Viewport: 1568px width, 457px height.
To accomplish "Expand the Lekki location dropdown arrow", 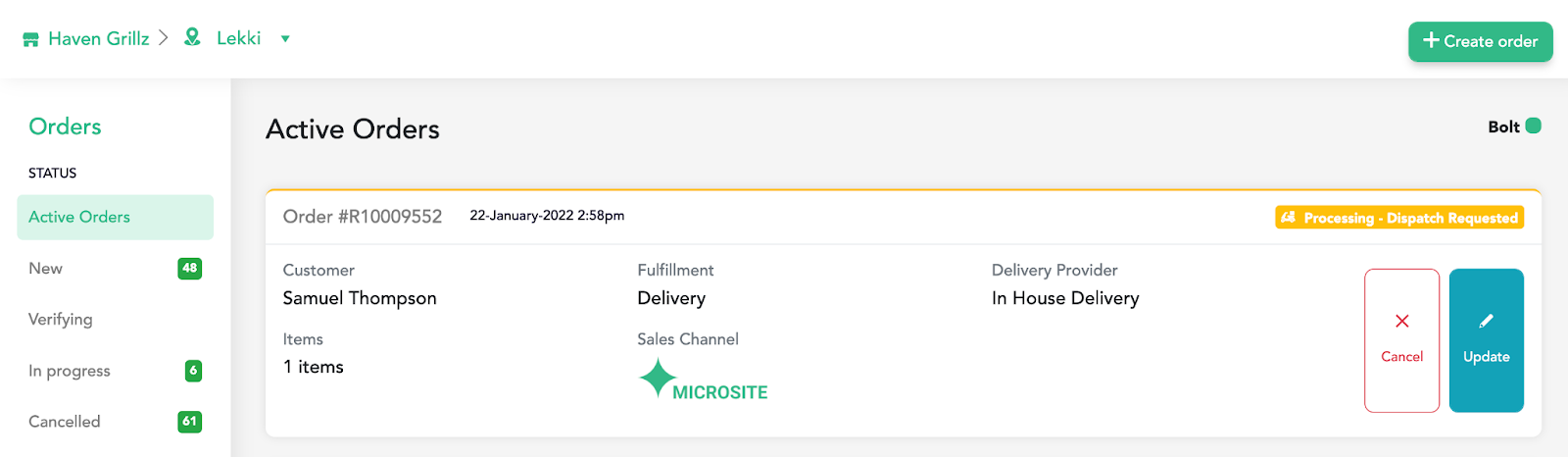I will [285, 39].
